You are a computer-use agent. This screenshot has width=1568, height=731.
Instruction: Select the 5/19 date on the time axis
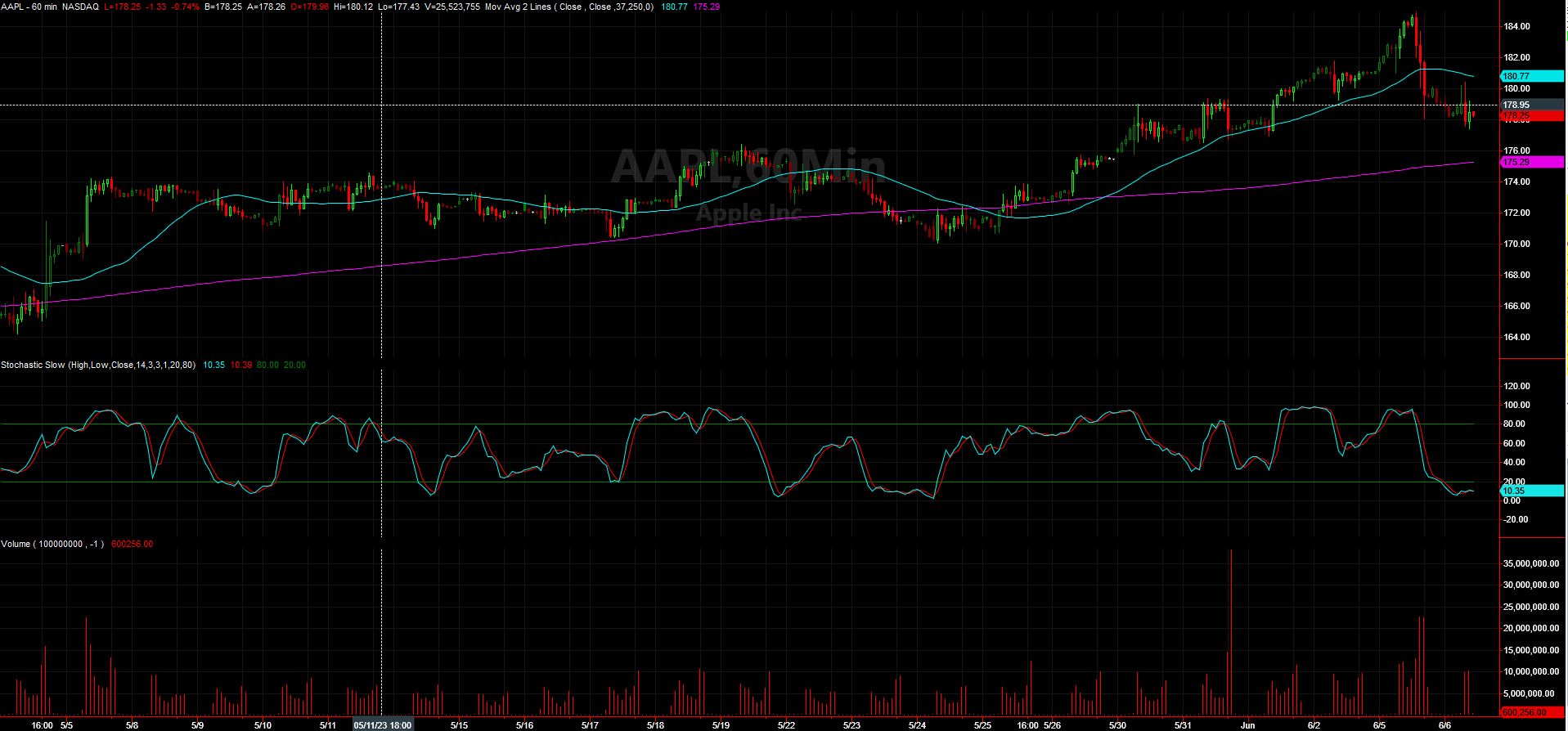[x=721, y=725]
